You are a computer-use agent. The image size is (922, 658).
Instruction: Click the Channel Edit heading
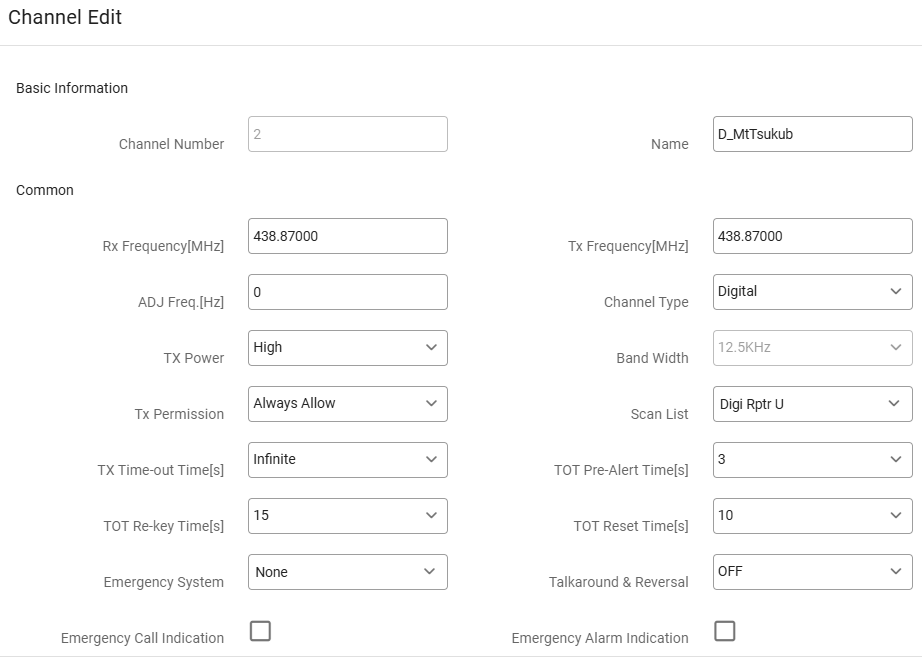65,17
